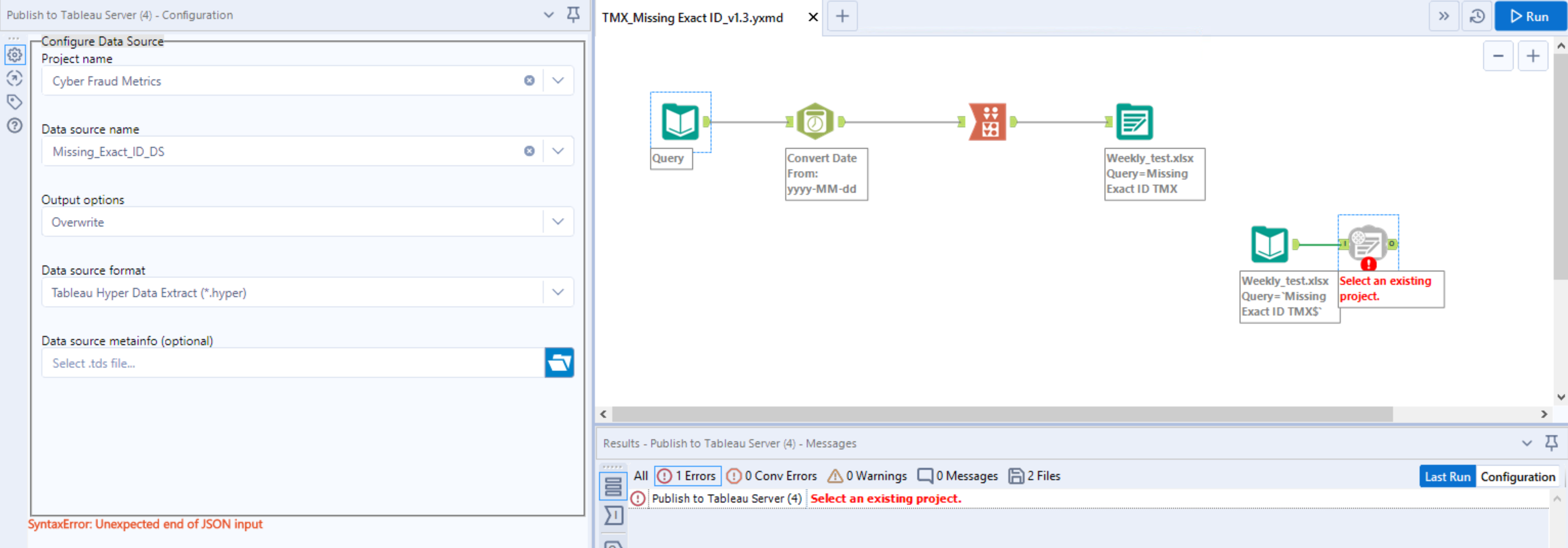Open the Help question mark icon
This screenshot has width=1568, height=548.
coord(15,125)
